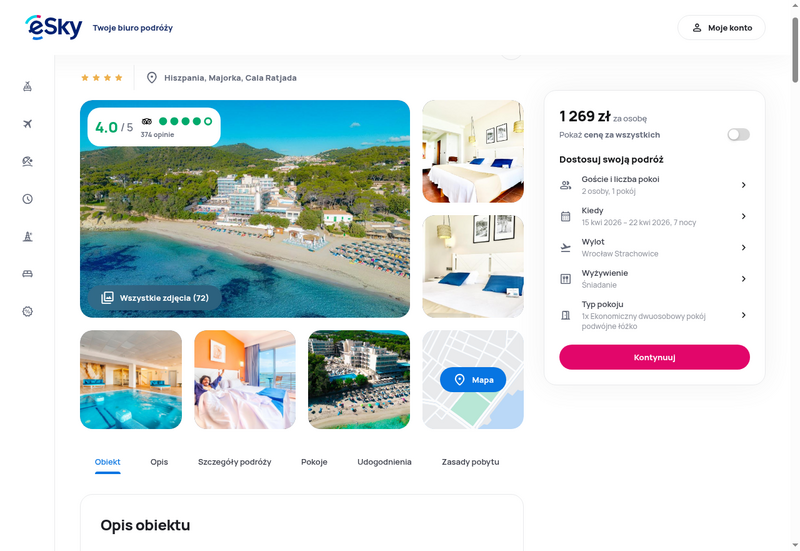This screenshot has width=800, height=551.
Task: Open deals via the percent badge icon
Action: point(28,311)
